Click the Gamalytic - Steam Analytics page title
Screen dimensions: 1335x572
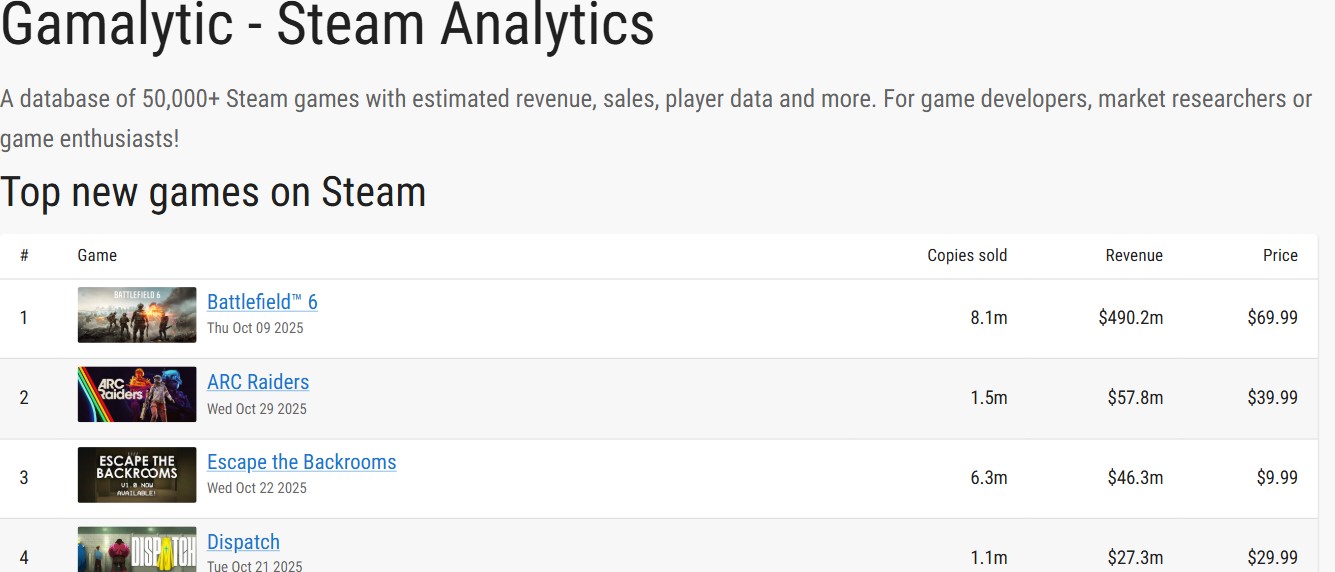point(327,25)
